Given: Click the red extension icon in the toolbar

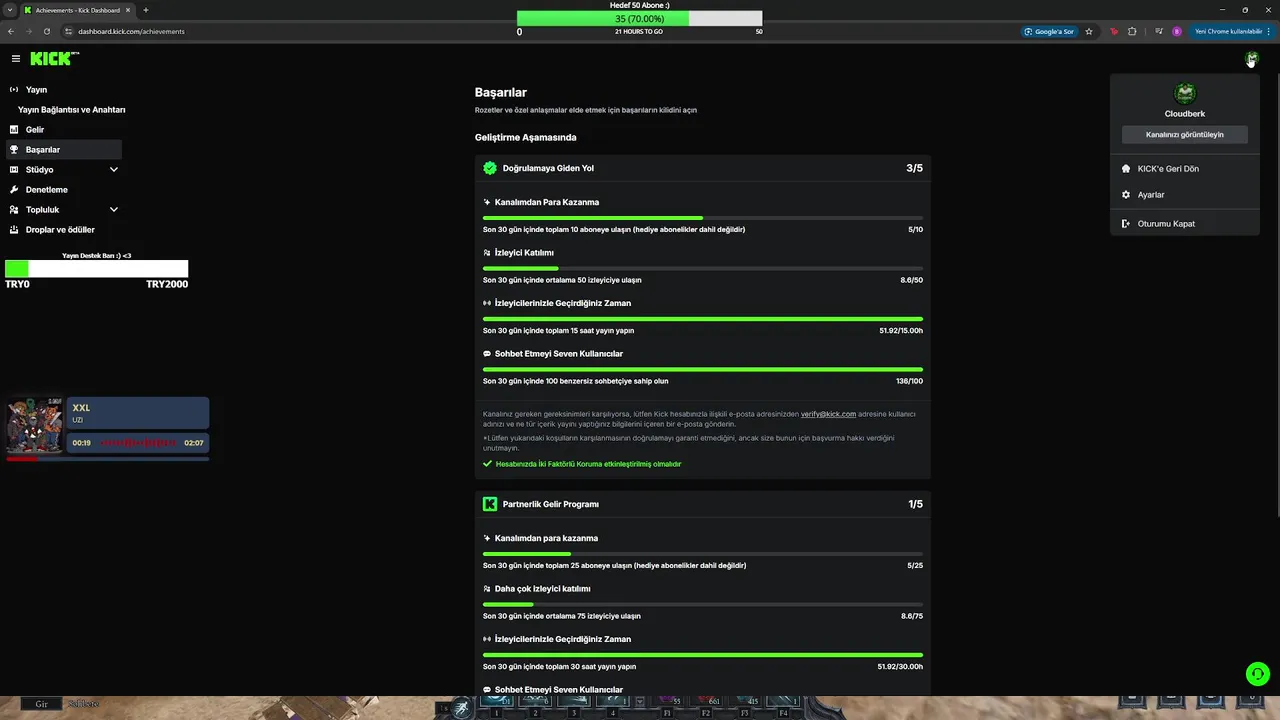Looking at the screenshot, I should click(1114, 31).
